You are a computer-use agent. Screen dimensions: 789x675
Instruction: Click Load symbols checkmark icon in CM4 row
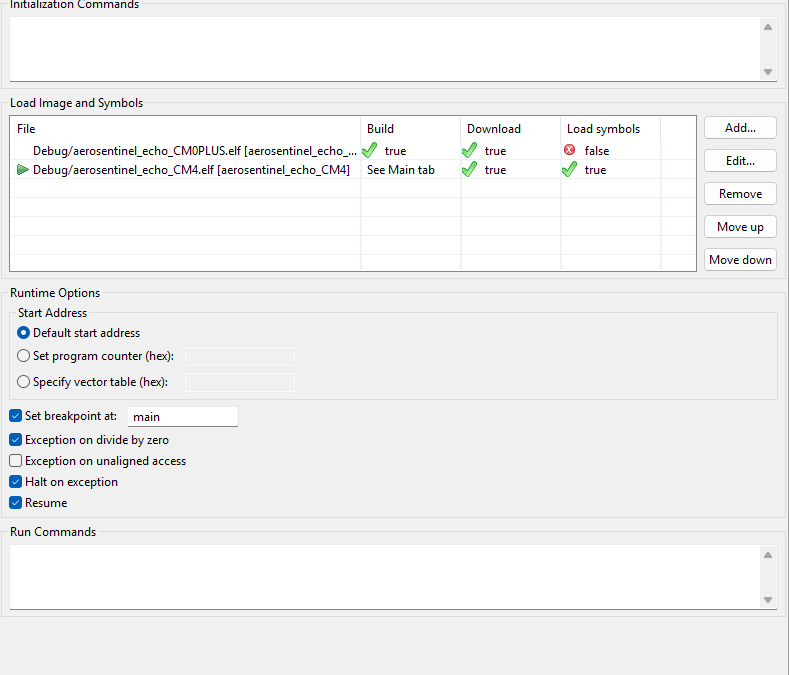[x=570, y=169]
